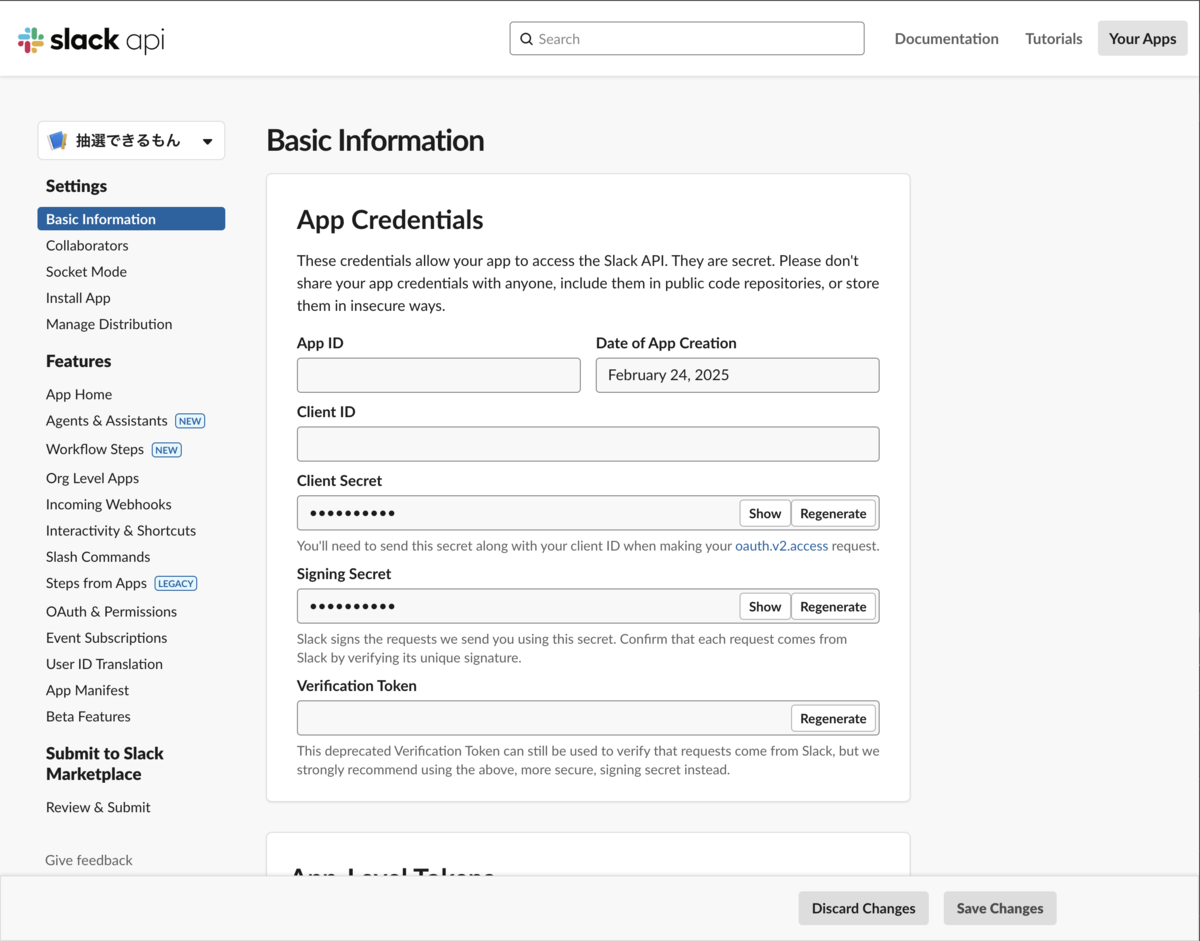Open Tutorials in the top navigation
Viewport: 1200px width, 941px height.
click(x=1053, y=39)
